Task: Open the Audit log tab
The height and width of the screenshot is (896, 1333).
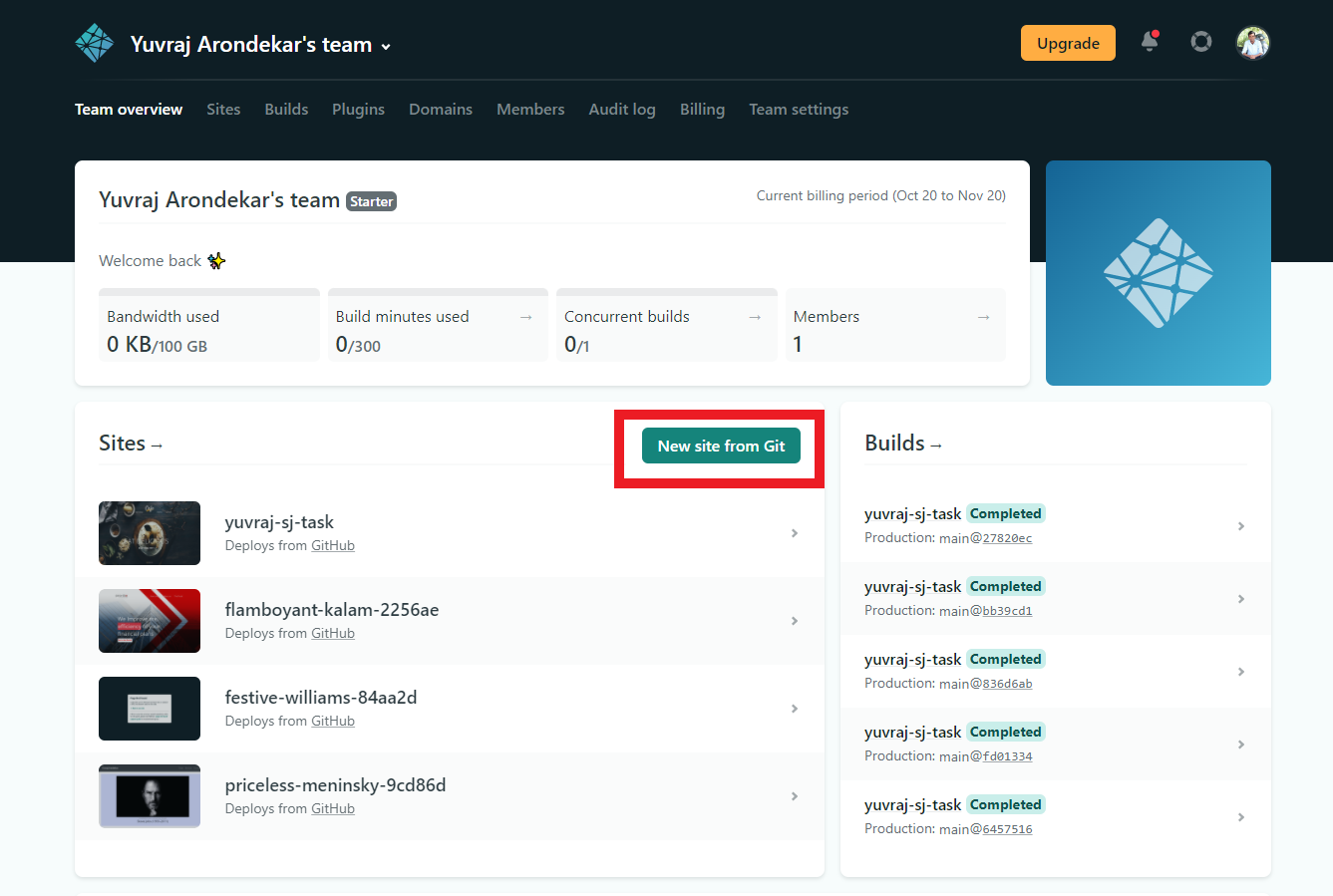Action: [622, 110]
